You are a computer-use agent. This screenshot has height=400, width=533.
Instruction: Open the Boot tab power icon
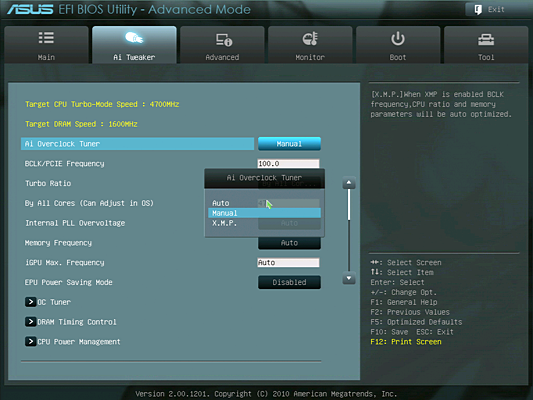click(398, 39)
